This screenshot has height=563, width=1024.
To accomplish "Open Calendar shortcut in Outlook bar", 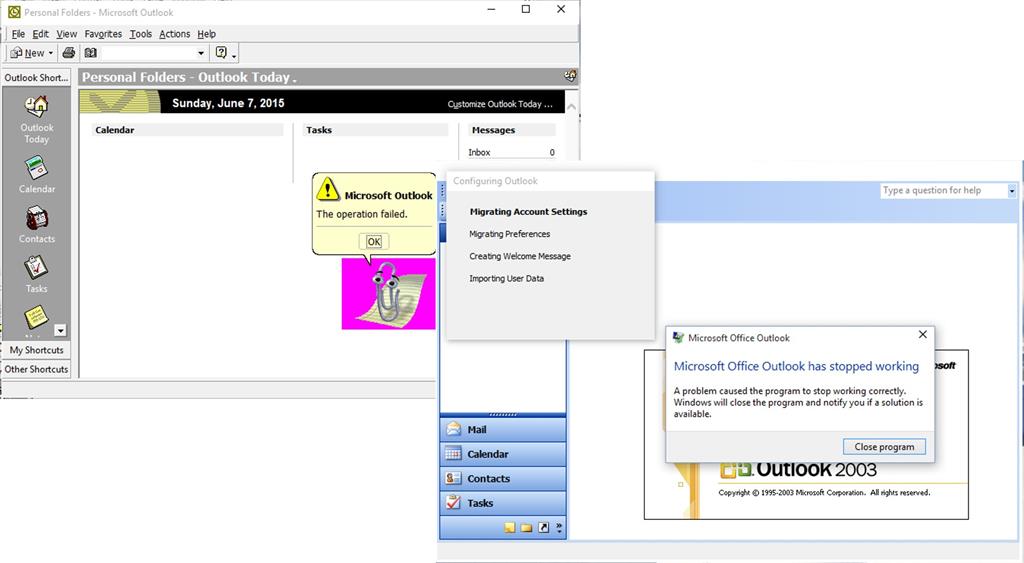I will 37,168.
